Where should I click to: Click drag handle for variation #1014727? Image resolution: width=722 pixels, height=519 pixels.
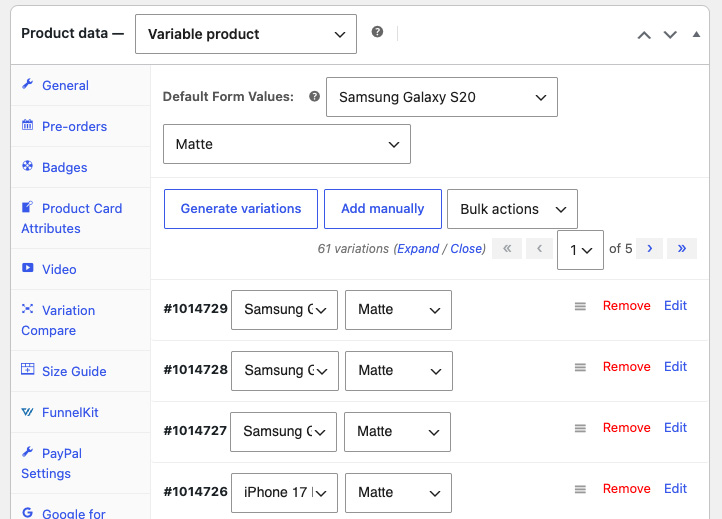(580, 429)
